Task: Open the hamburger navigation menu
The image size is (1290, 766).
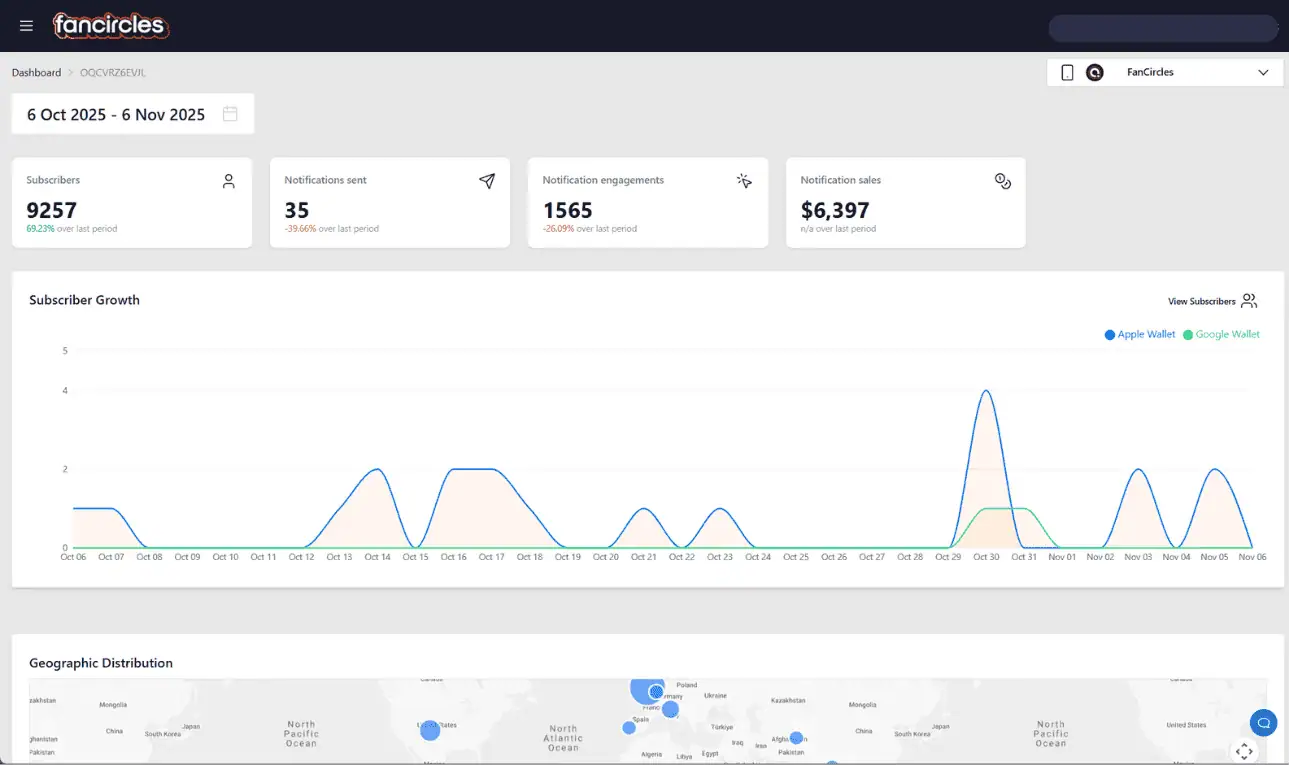Action: click(x=26, y=26)
